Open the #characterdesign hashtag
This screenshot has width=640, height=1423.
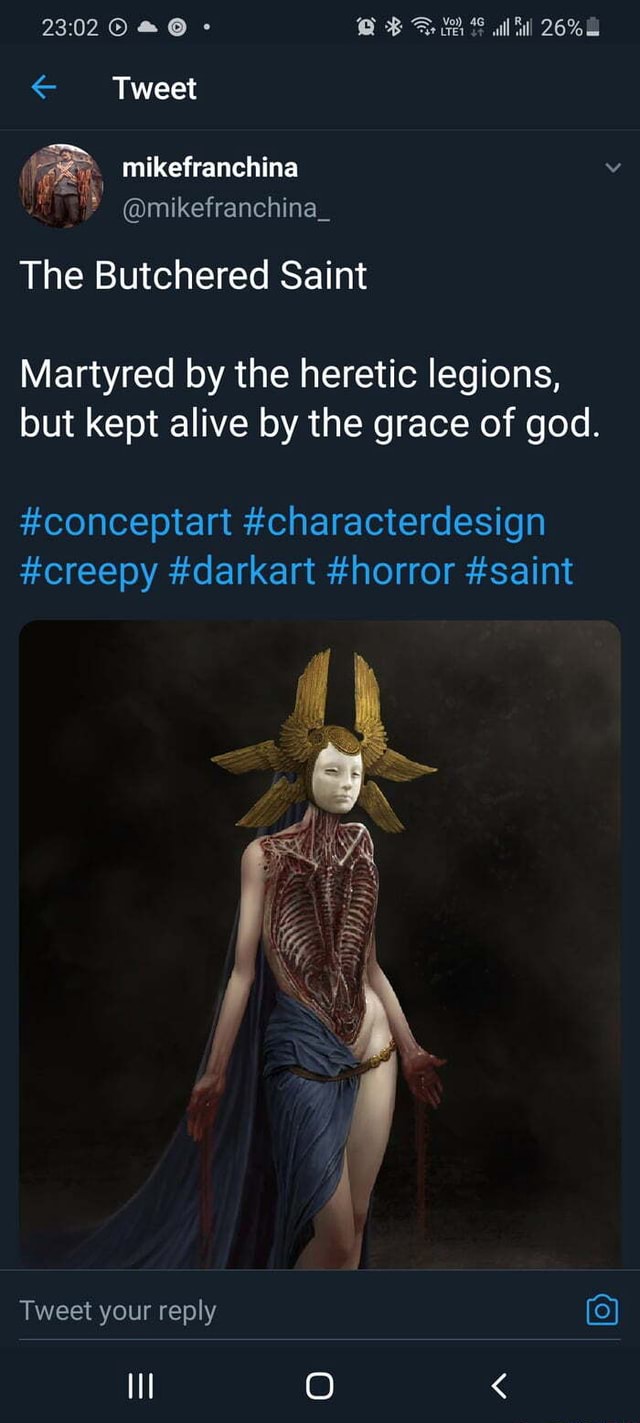point(393,521)
